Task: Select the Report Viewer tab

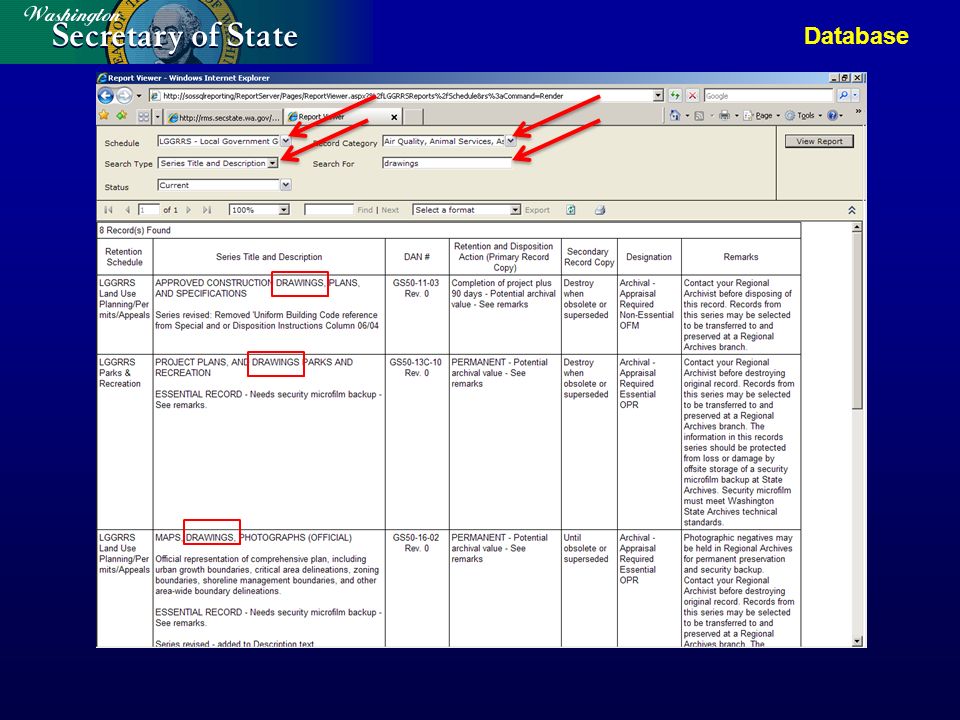Action: pyautogui.click(x=343, y=116)
